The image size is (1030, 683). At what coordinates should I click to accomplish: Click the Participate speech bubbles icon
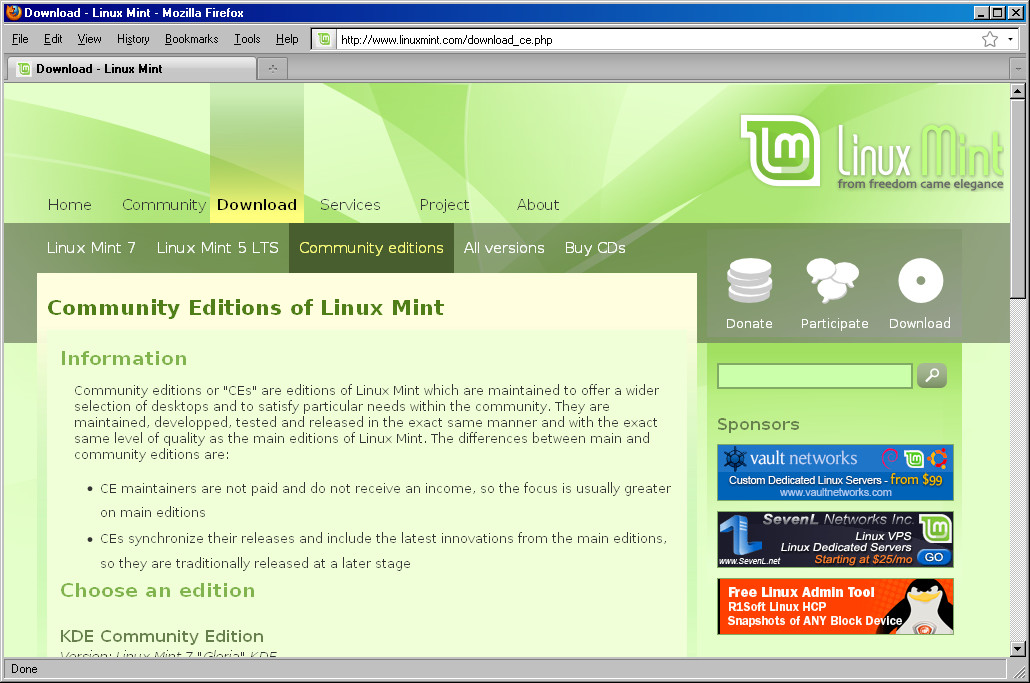[833, 280]
